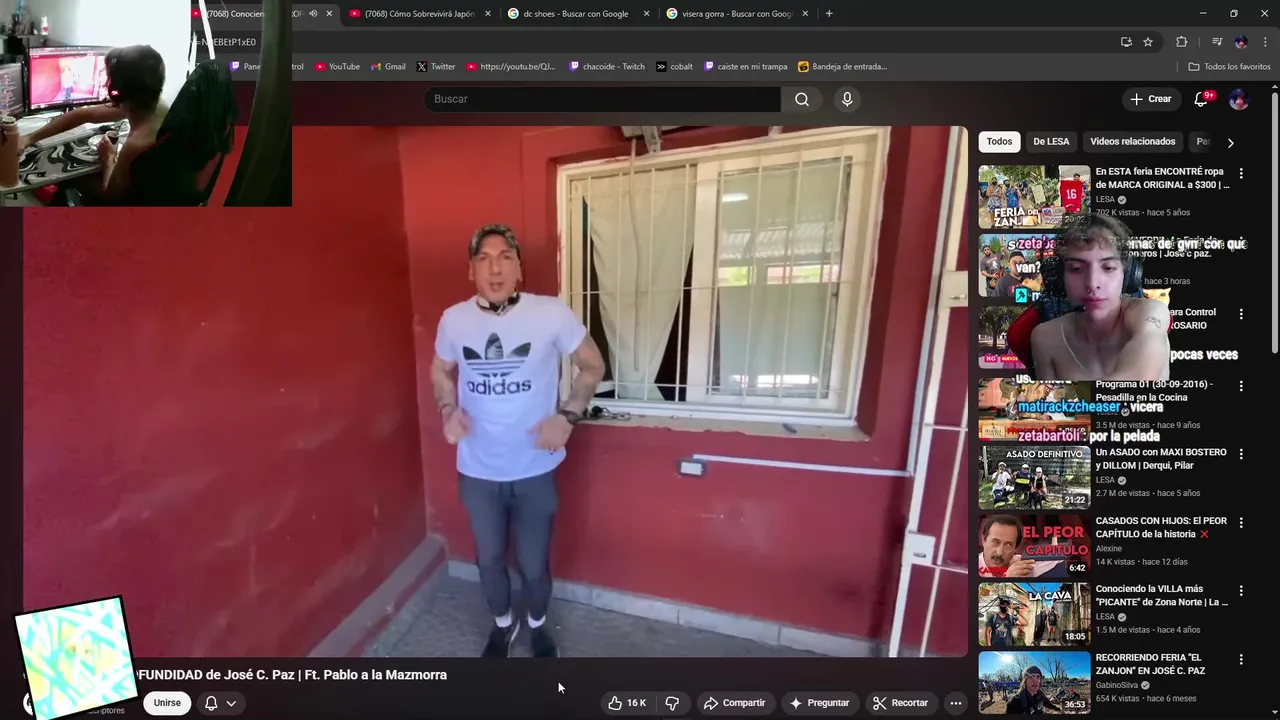Focus the Buscar search field
1280x720 pixels.
tap(603, 99)
